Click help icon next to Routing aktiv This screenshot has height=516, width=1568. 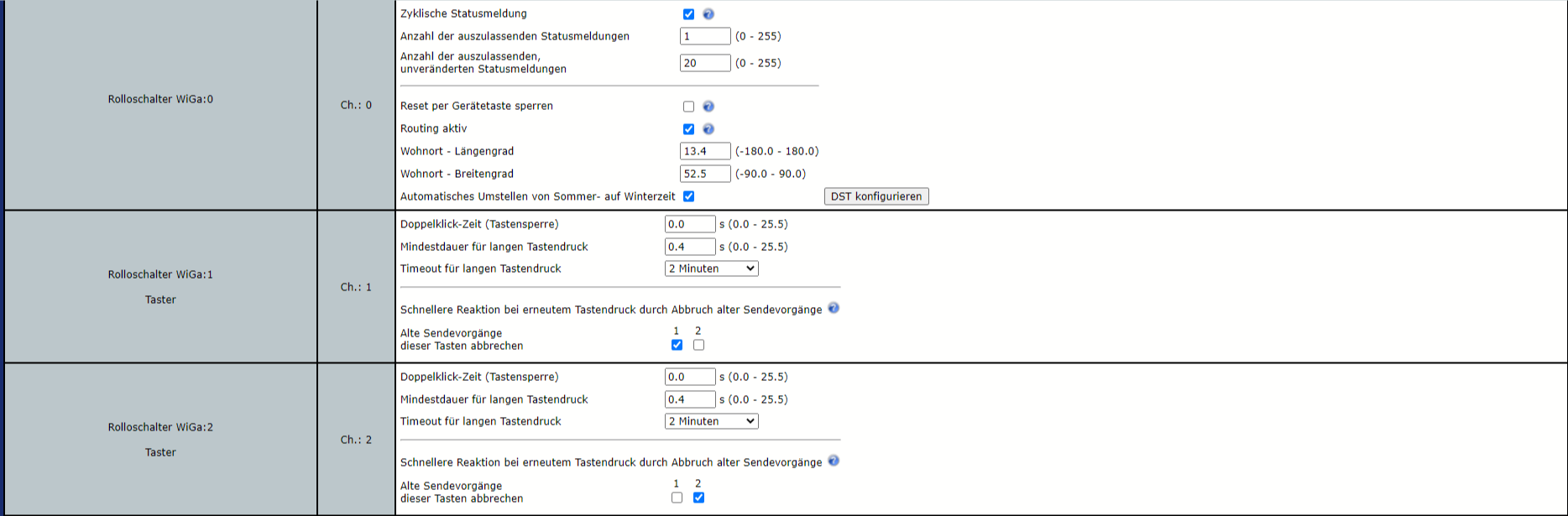click(708, 129)
